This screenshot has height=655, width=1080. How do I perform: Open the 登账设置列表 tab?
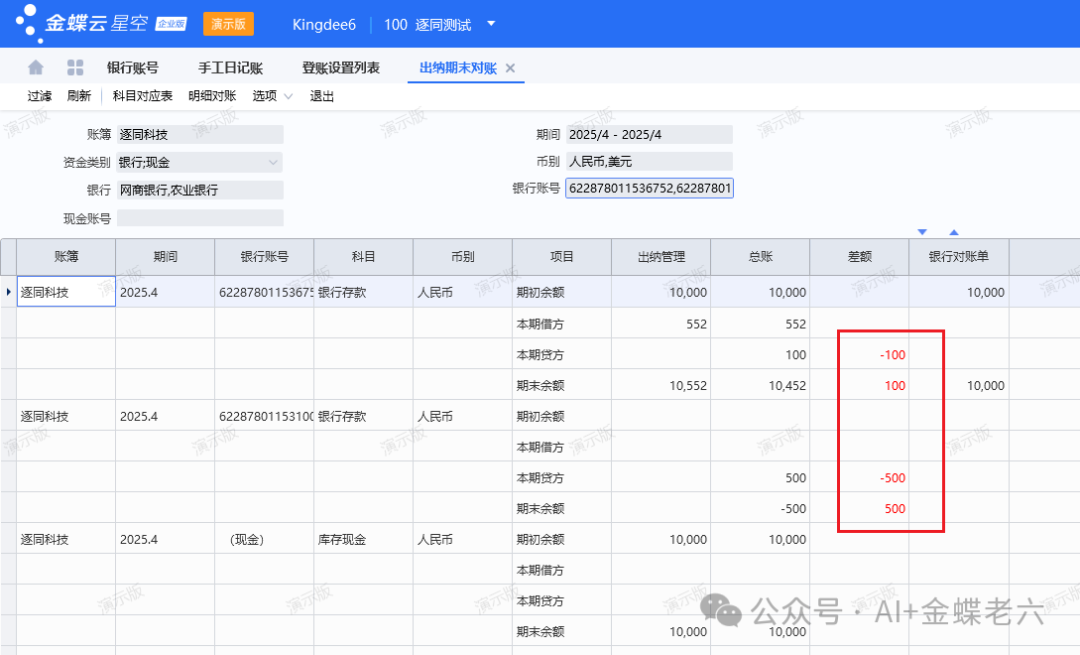point(341,68)
